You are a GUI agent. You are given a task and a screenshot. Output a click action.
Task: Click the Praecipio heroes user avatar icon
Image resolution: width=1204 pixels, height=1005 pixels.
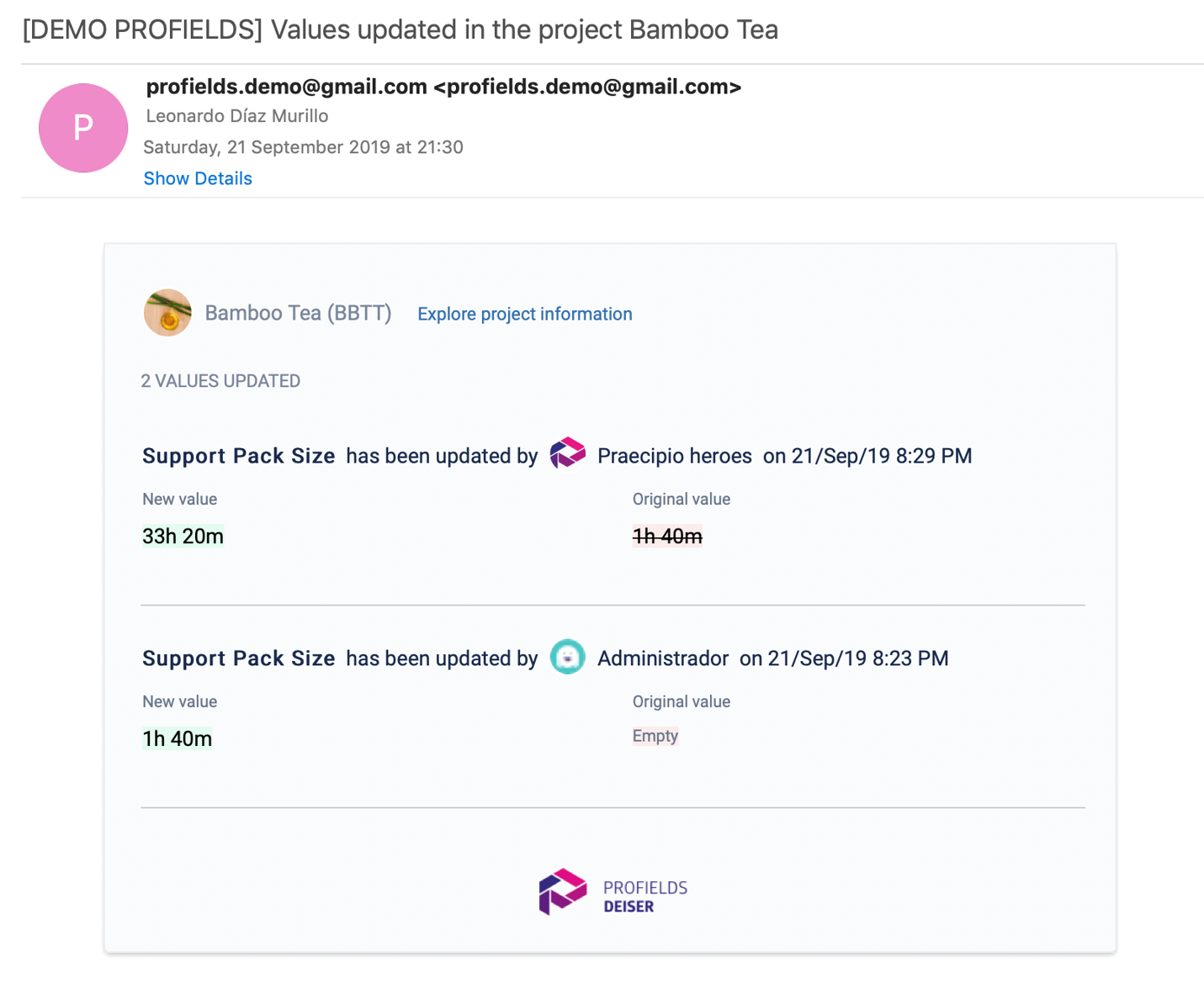point(567,453)
